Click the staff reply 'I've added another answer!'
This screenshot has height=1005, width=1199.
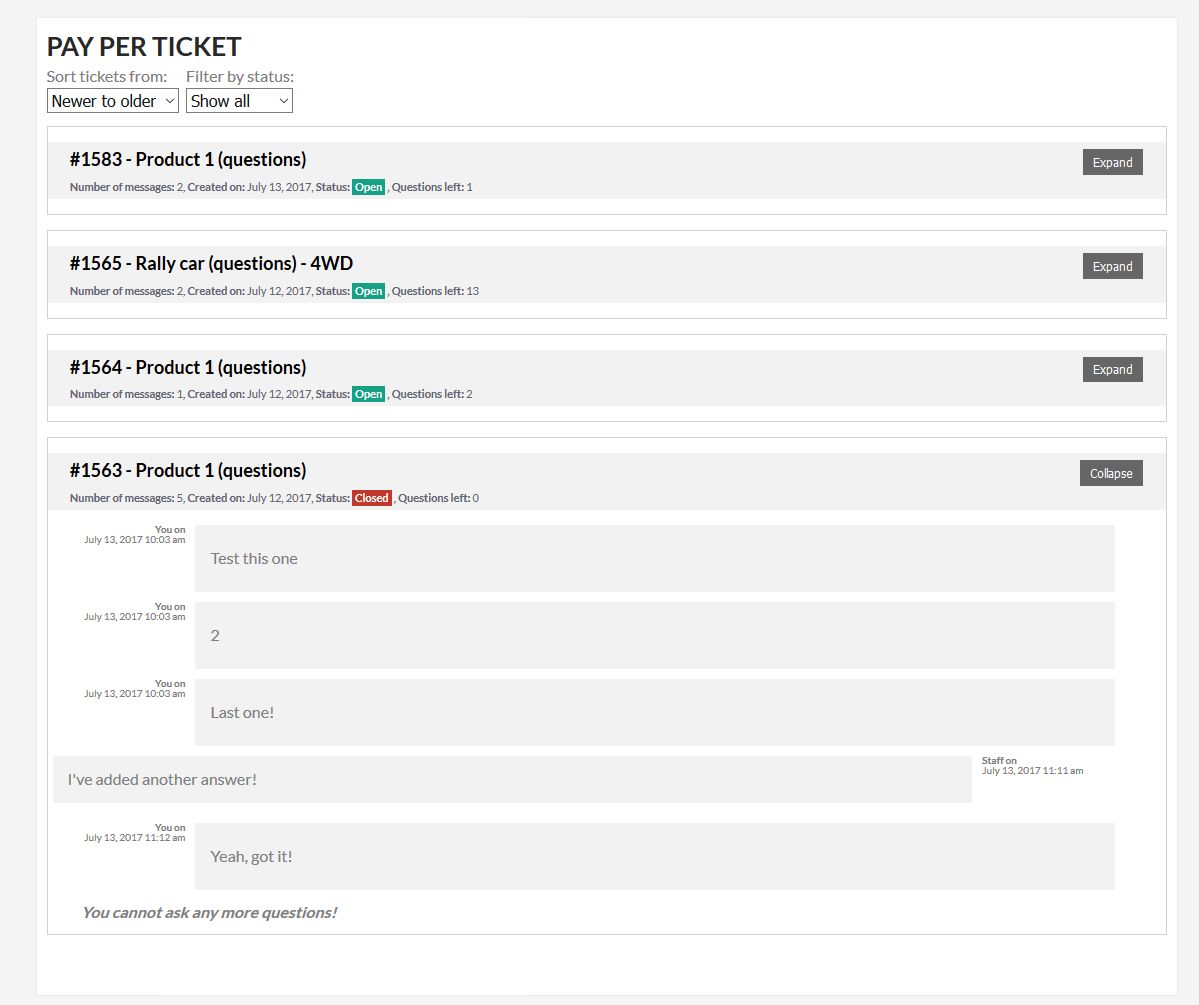(162, 780)
